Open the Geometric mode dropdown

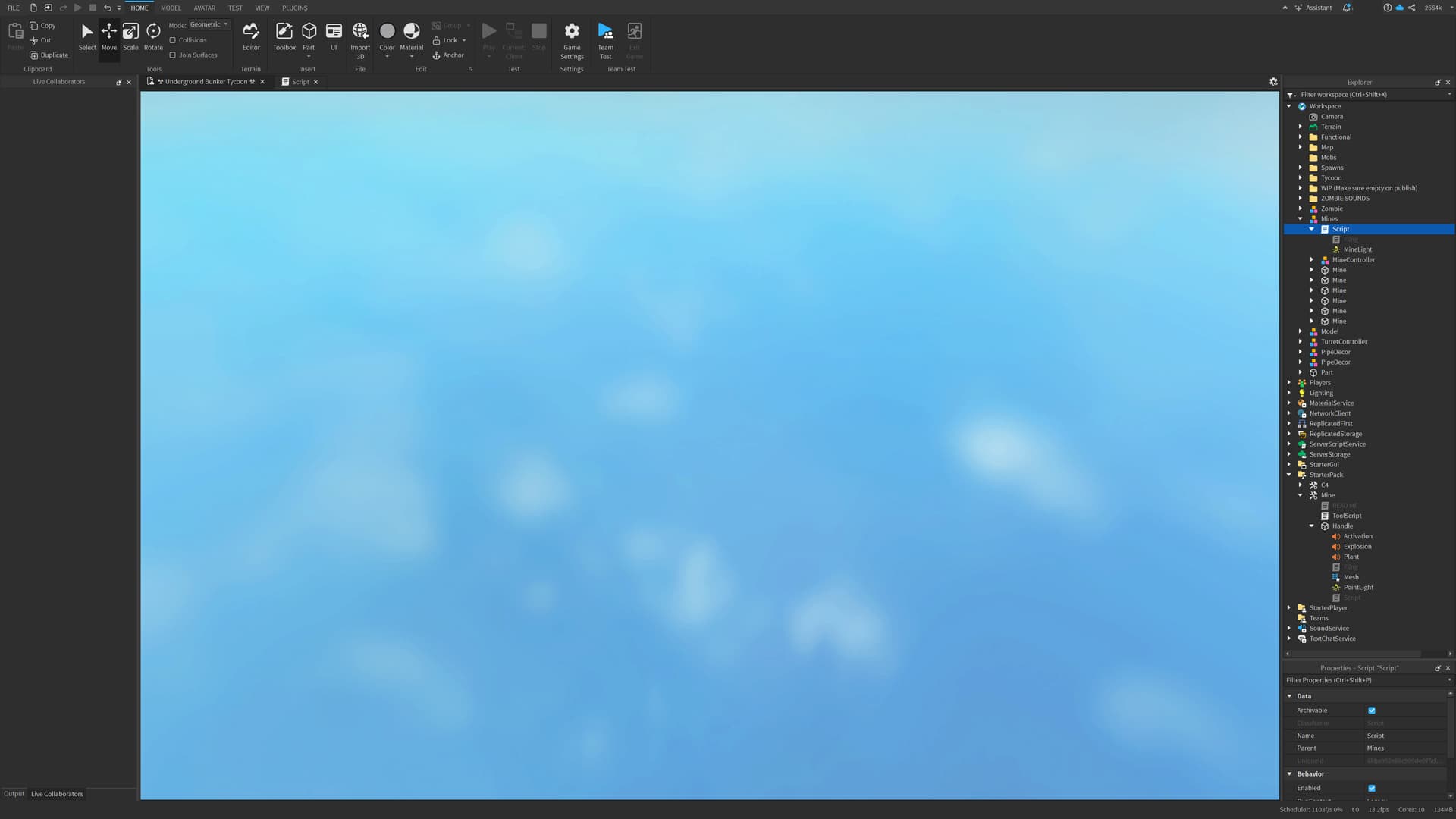209,25
